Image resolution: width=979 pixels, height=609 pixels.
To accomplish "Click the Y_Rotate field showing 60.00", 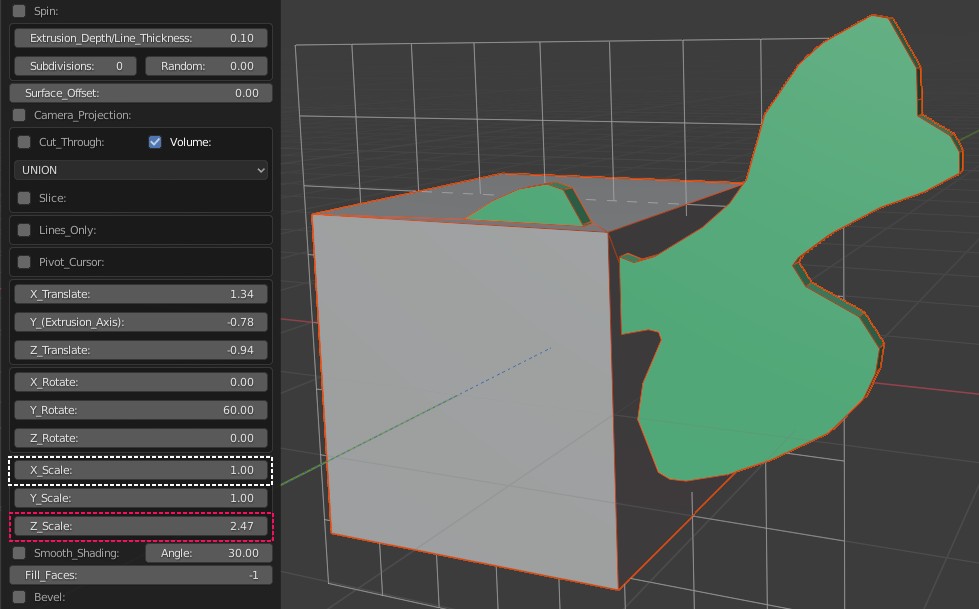I will [x=141, y=410].
